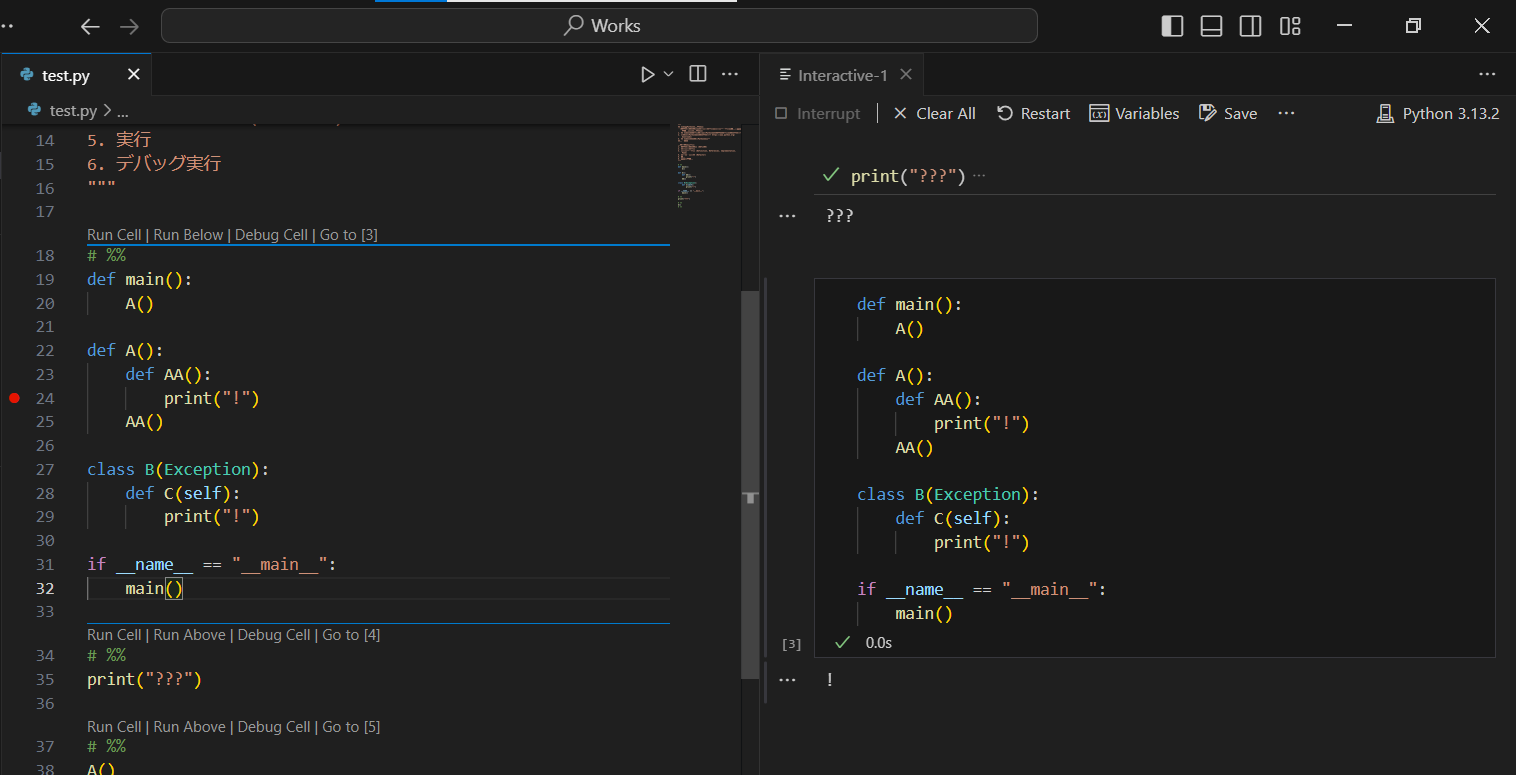The width and height of the screenshot is (1516, 775).
Task: Switch to the Interactive-1 tab
Action: 843,75
